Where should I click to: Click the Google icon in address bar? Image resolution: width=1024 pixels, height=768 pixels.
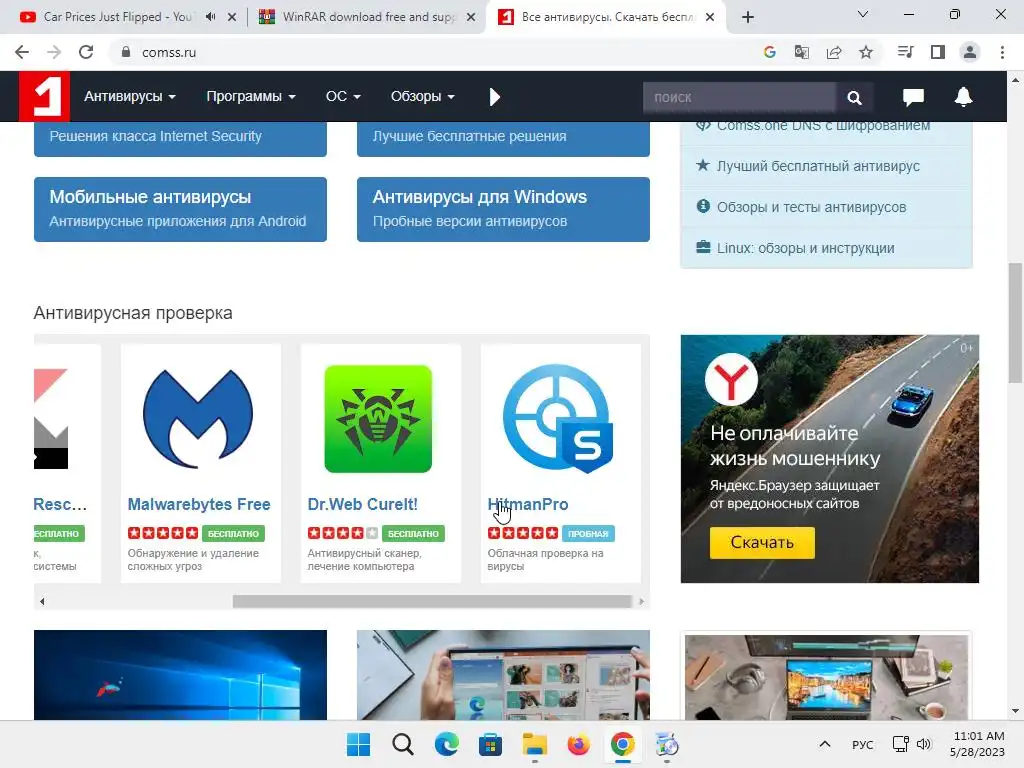[769, 52]
